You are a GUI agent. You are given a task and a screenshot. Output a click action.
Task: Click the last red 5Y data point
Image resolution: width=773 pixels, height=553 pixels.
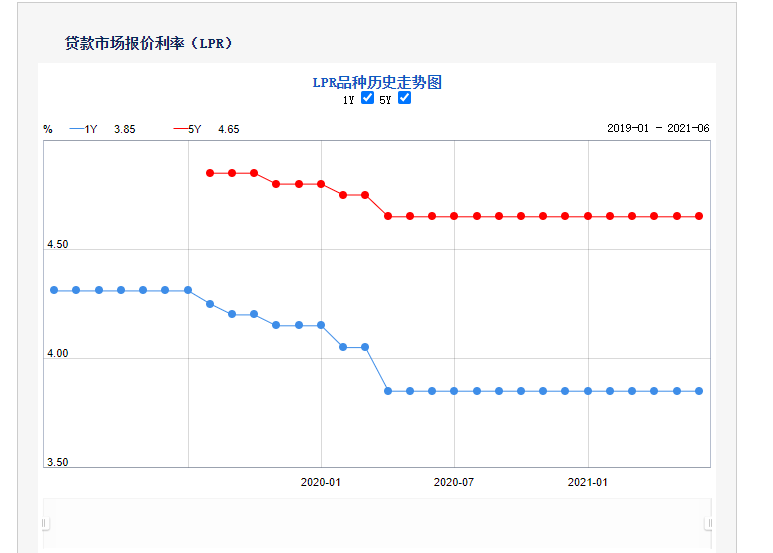(x=699, y=216)
